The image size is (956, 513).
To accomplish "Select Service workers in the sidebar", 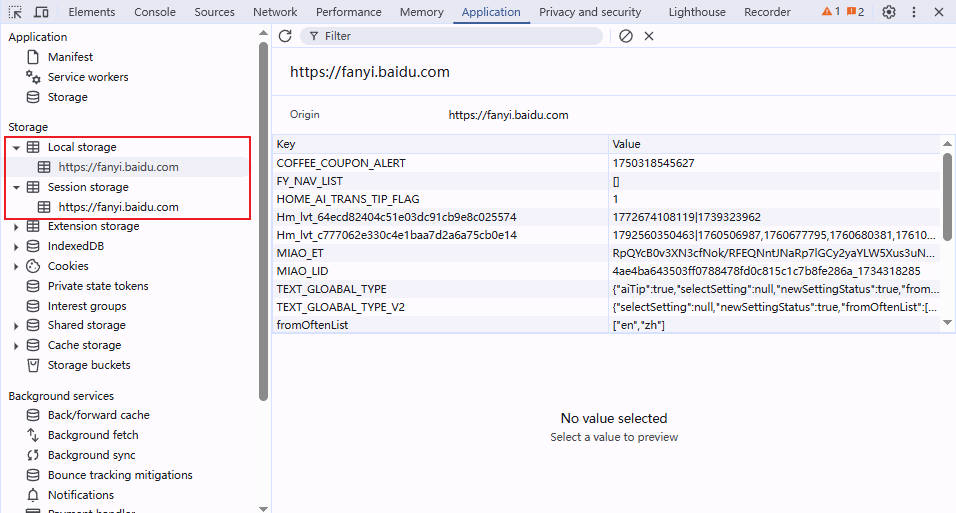I will (x=87, y=77).
